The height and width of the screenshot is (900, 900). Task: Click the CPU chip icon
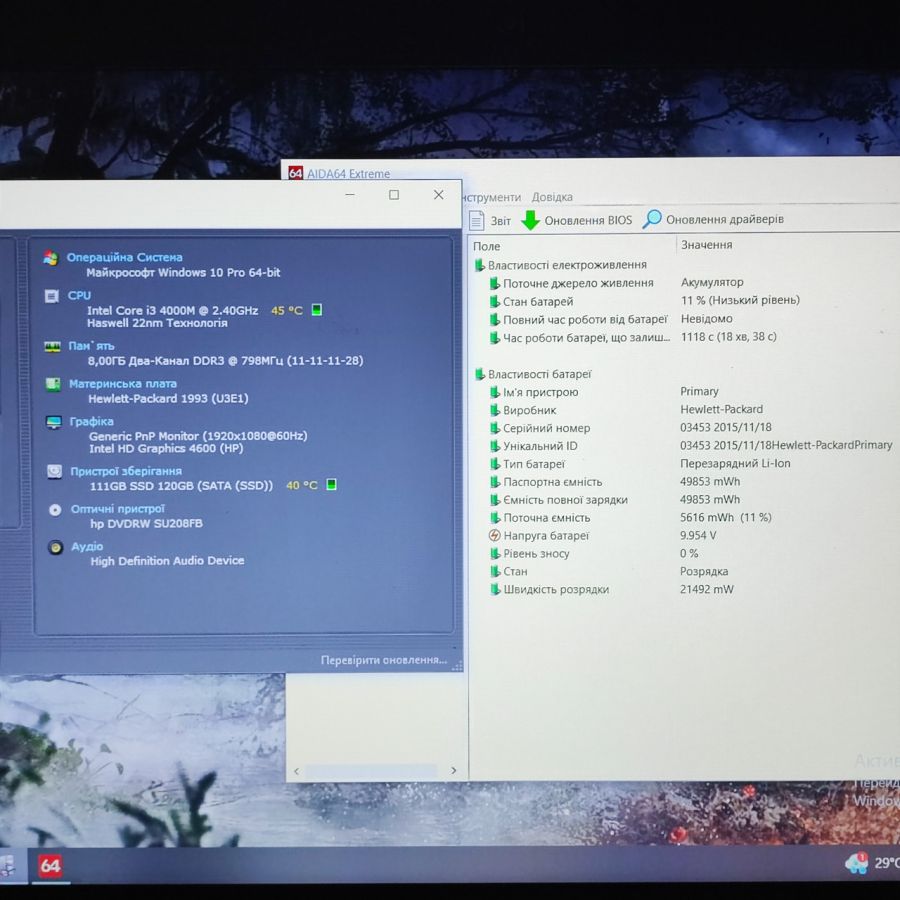(x=51, y=296)
